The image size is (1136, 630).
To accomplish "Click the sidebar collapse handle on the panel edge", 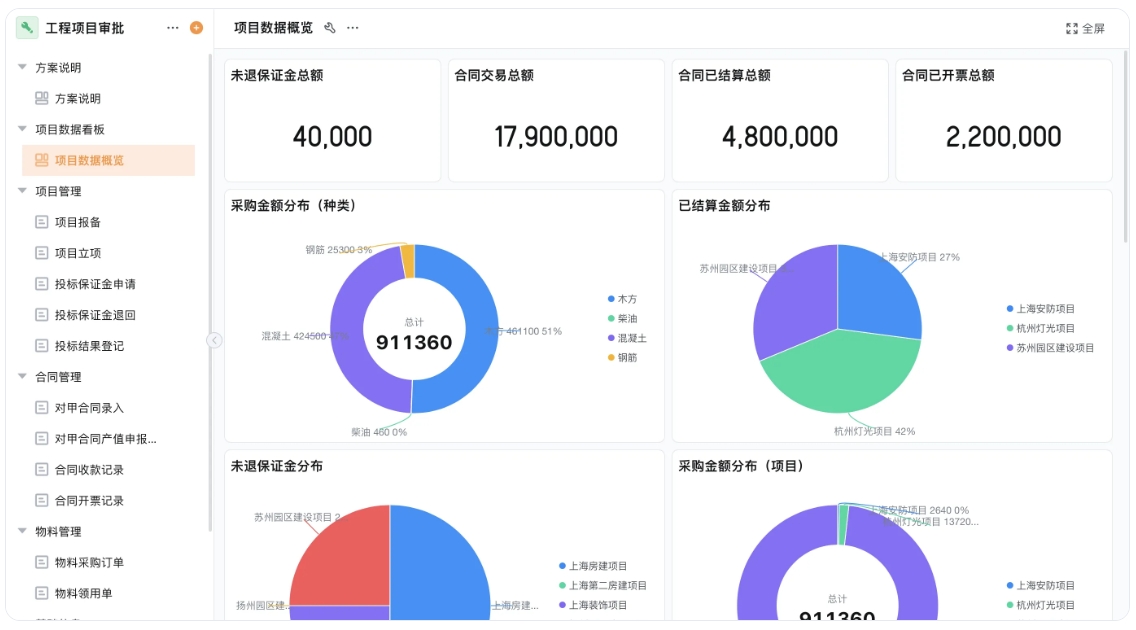I will click(214, 340).
